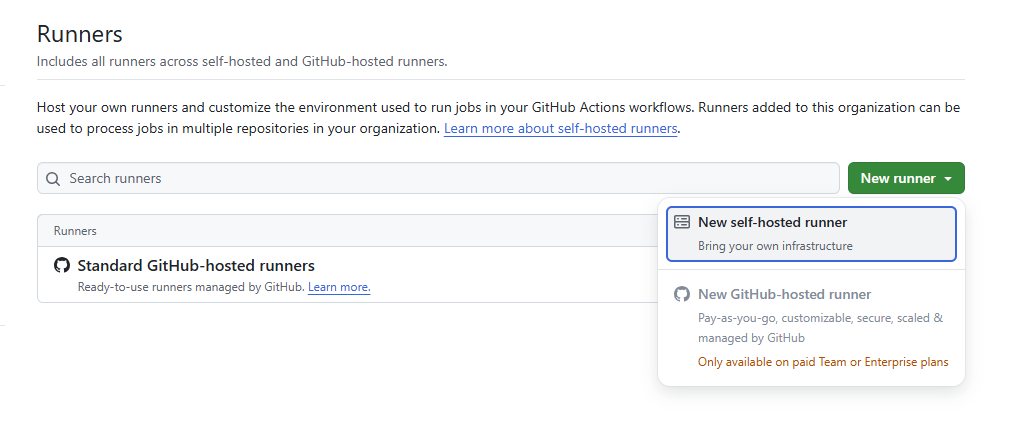Open the Standard GitHub-hosted runners entry

coord(196,265)
